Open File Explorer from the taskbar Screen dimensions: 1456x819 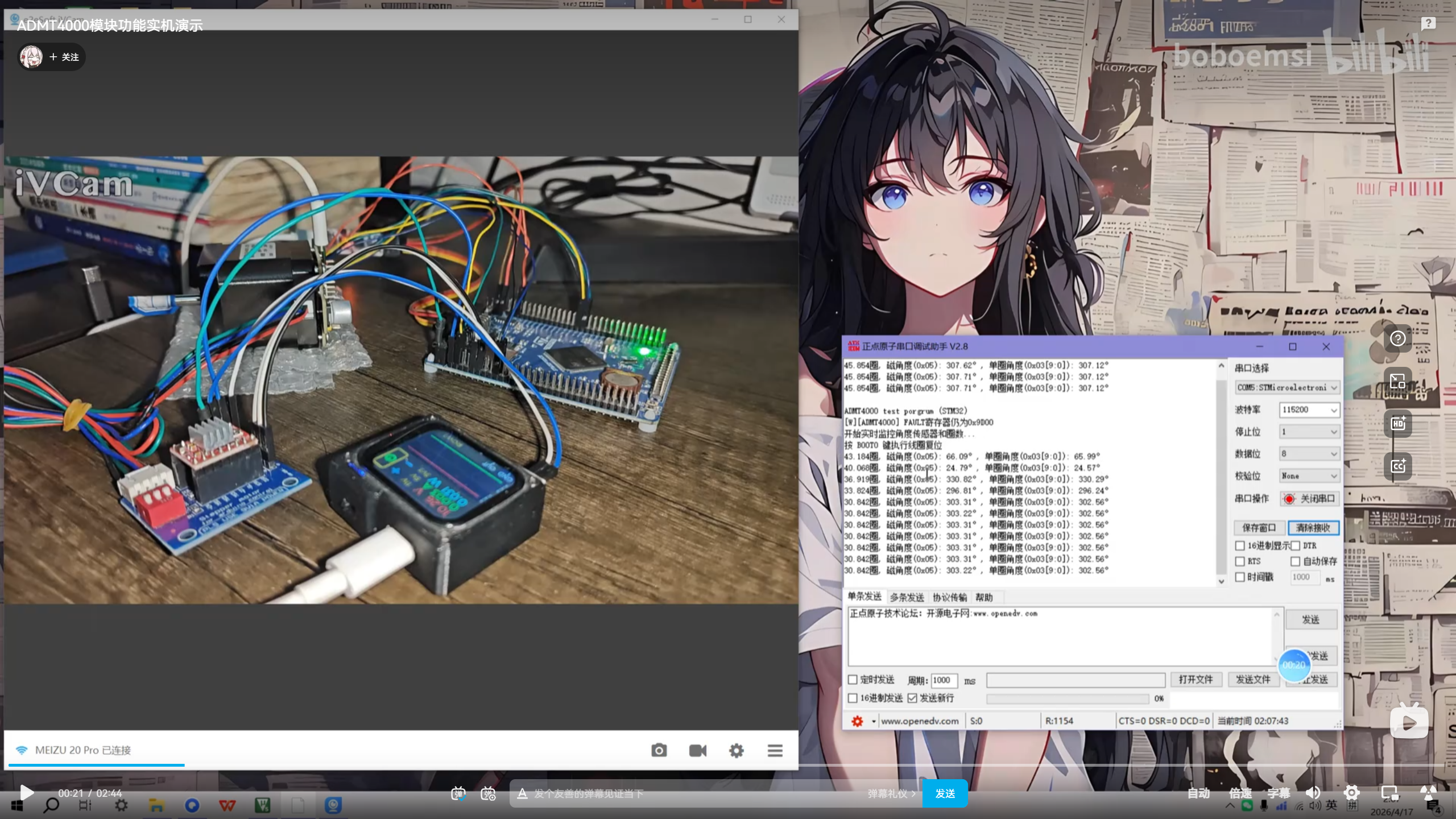[156, 805]
